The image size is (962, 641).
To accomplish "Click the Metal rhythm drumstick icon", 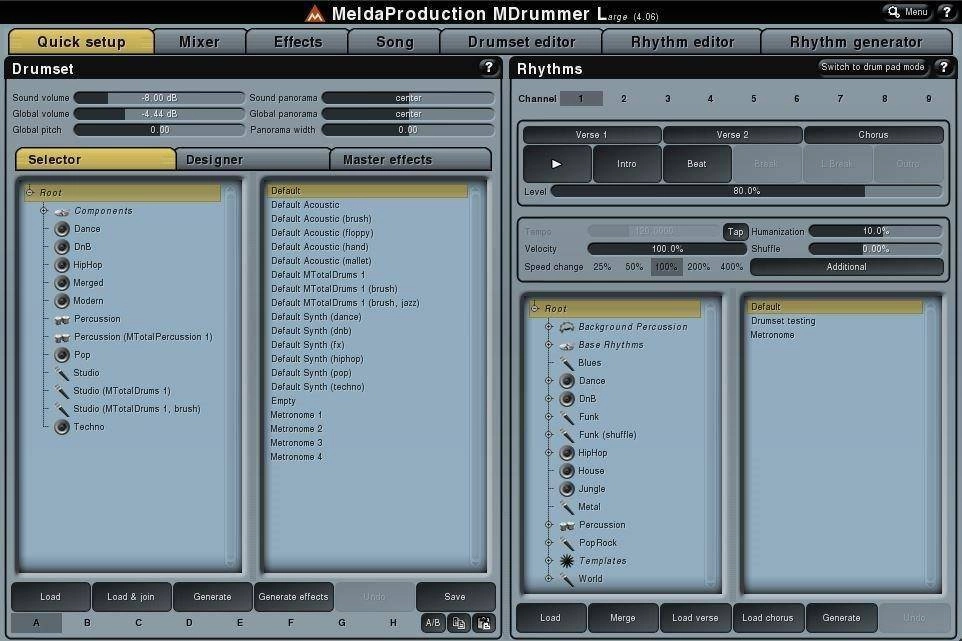I will coord(567,507).
